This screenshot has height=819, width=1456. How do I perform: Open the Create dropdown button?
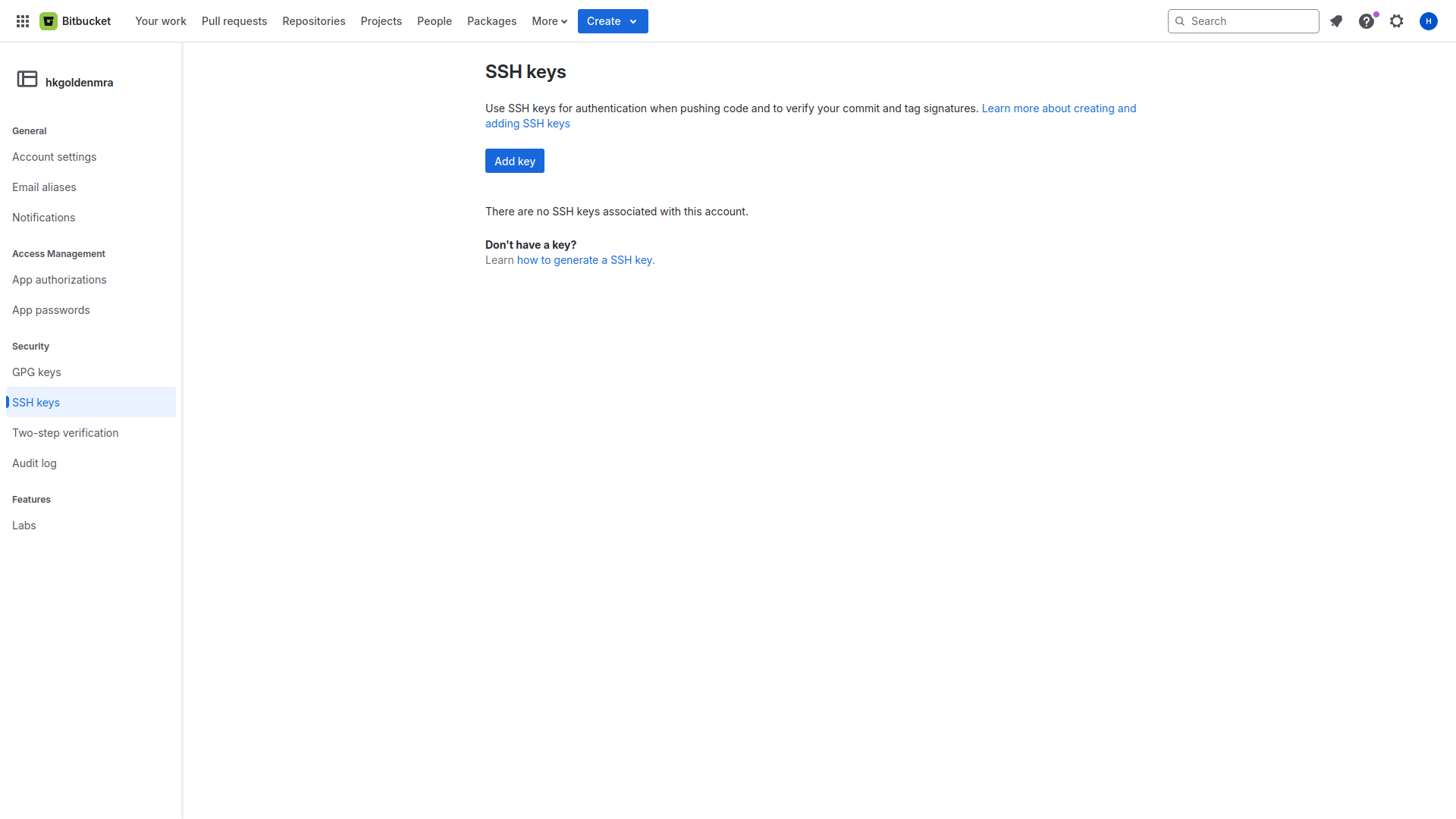click(613, 21)
